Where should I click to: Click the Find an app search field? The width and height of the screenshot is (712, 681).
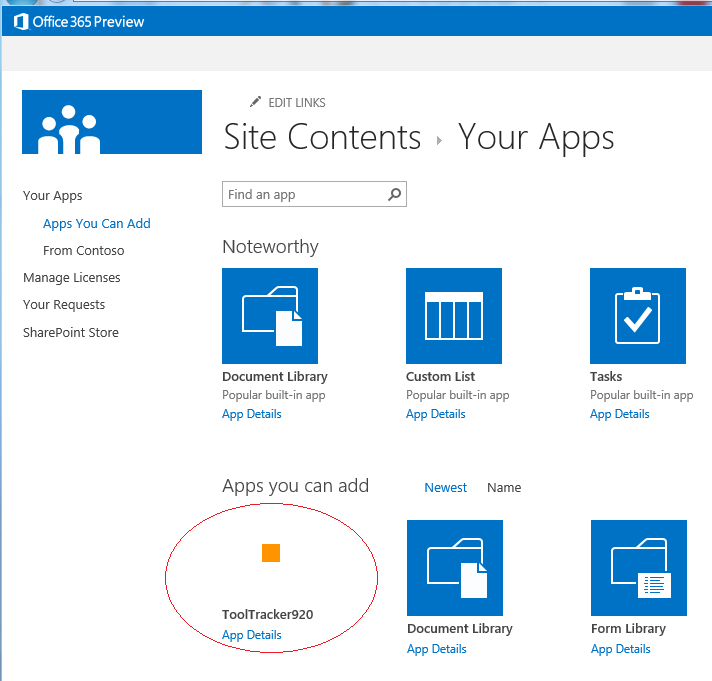click(x=303, y=194)
